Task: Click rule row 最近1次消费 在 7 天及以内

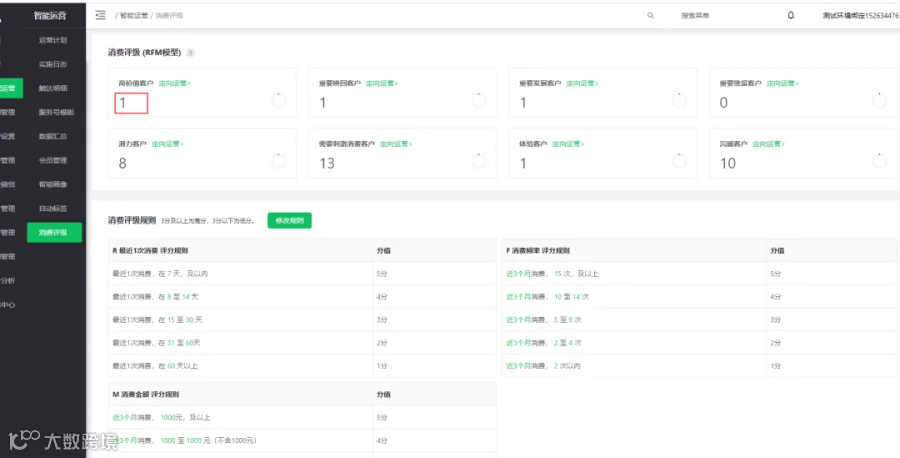Action: (302, 274)
